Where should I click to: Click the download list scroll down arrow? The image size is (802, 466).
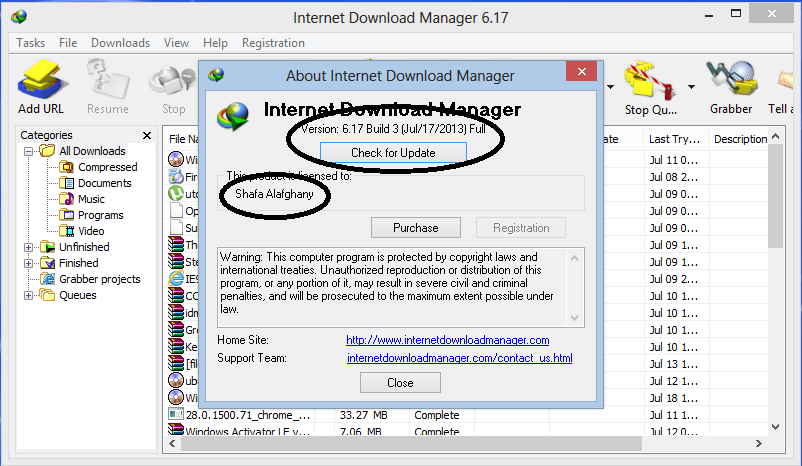(x=775, y=427)
